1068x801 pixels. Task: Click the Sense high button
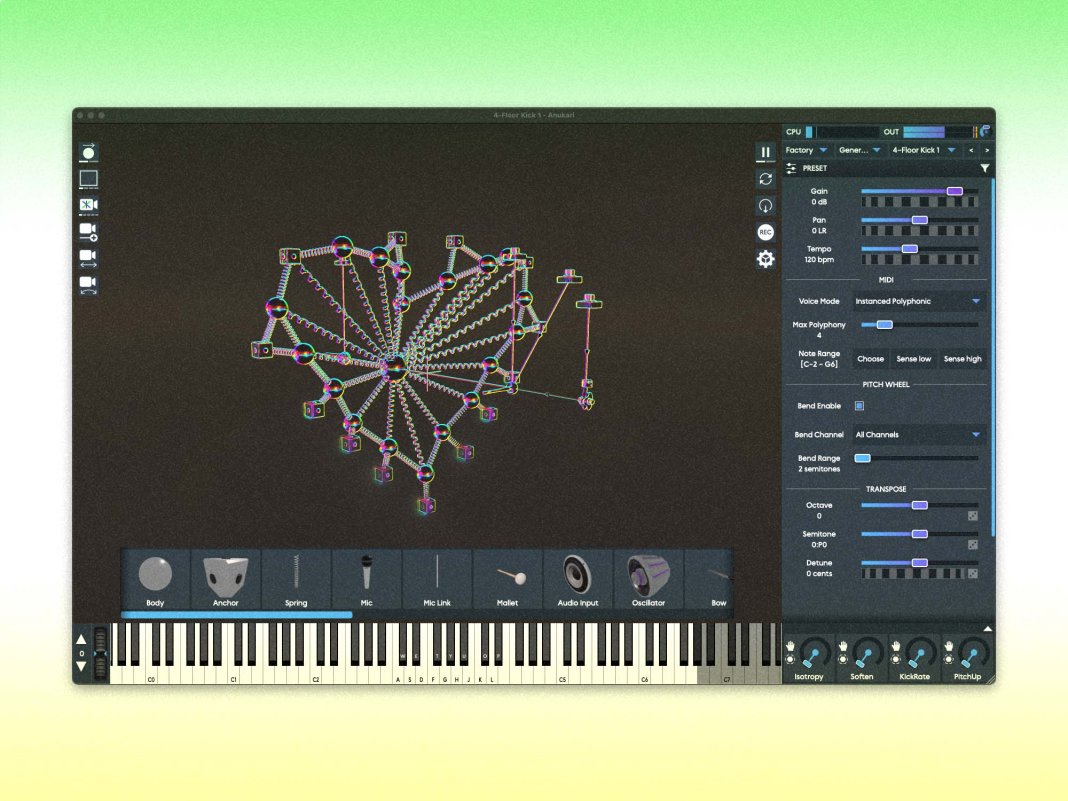pyautogui.click(x=962, y=359)
